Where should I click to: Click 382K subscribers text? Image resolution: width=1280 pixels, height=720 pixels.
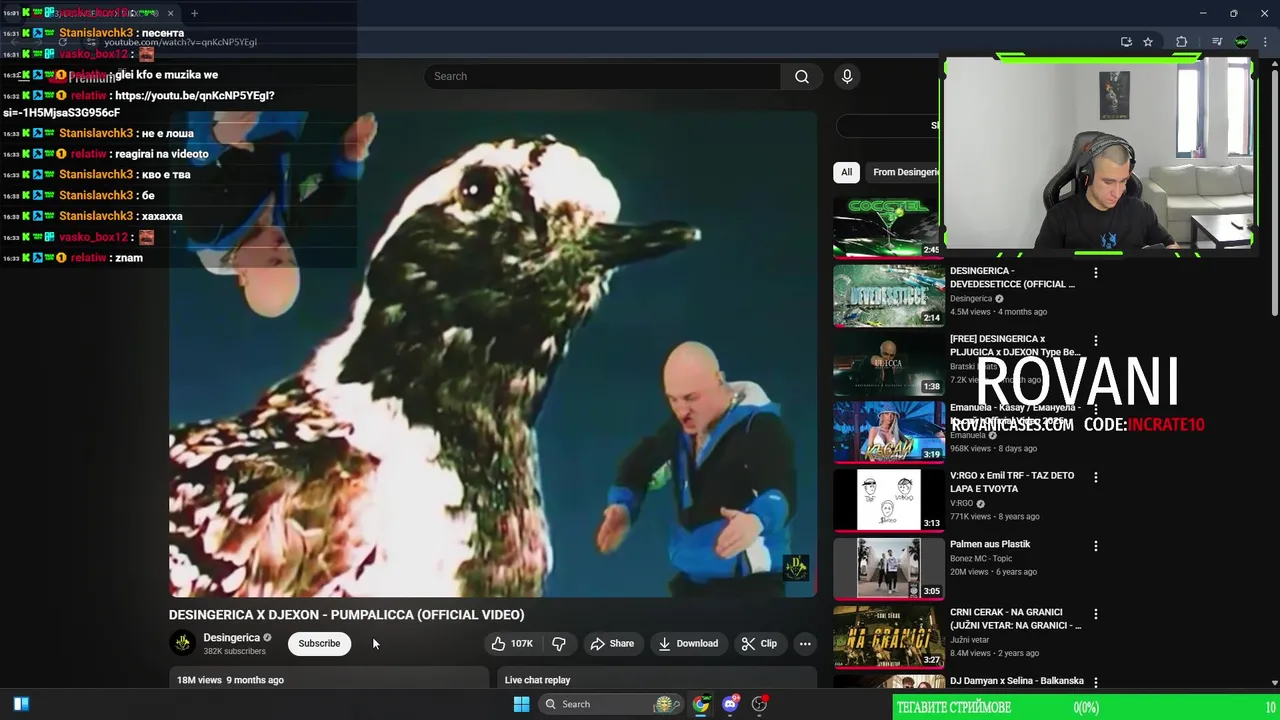click(234, 651)
